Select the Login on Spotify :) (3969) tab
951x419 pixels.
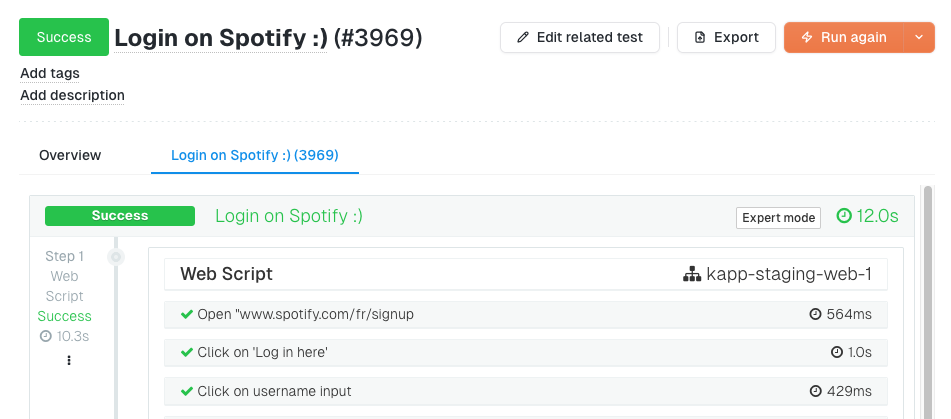tap(254, 155)
